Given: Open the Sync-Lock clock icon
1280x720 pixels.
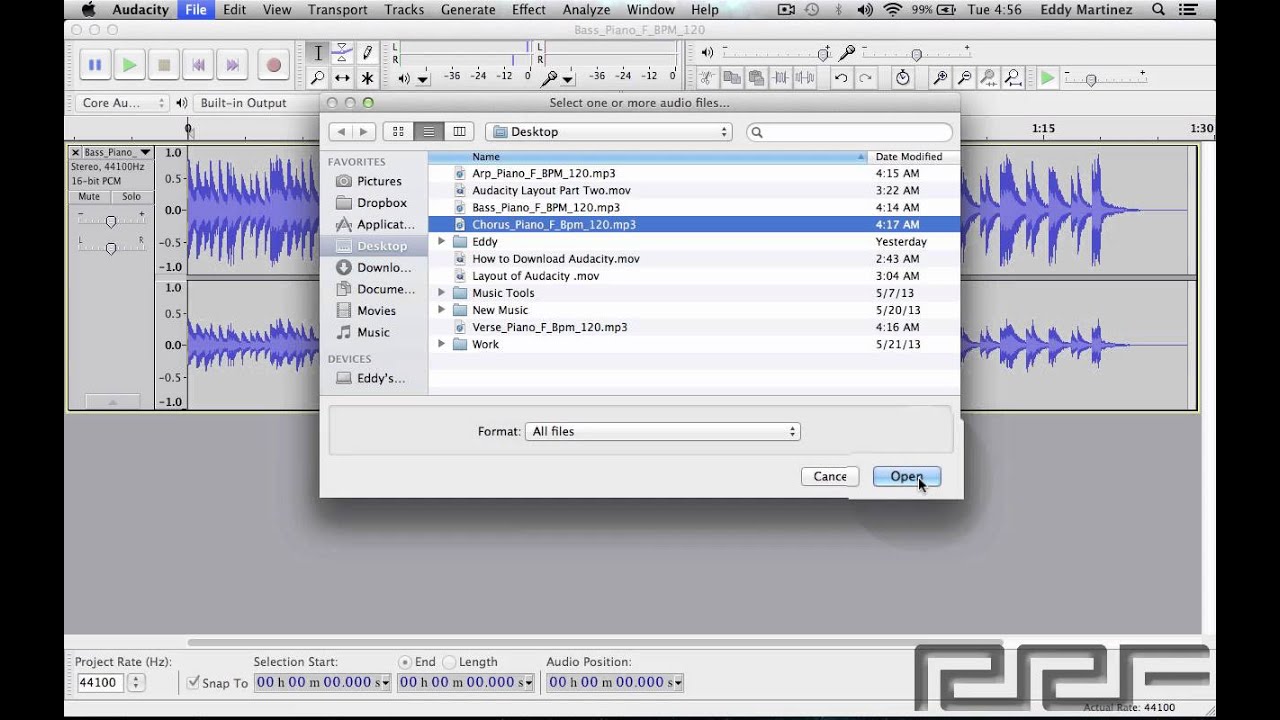Looking at the screenshot, I should (x=903, y=77).
